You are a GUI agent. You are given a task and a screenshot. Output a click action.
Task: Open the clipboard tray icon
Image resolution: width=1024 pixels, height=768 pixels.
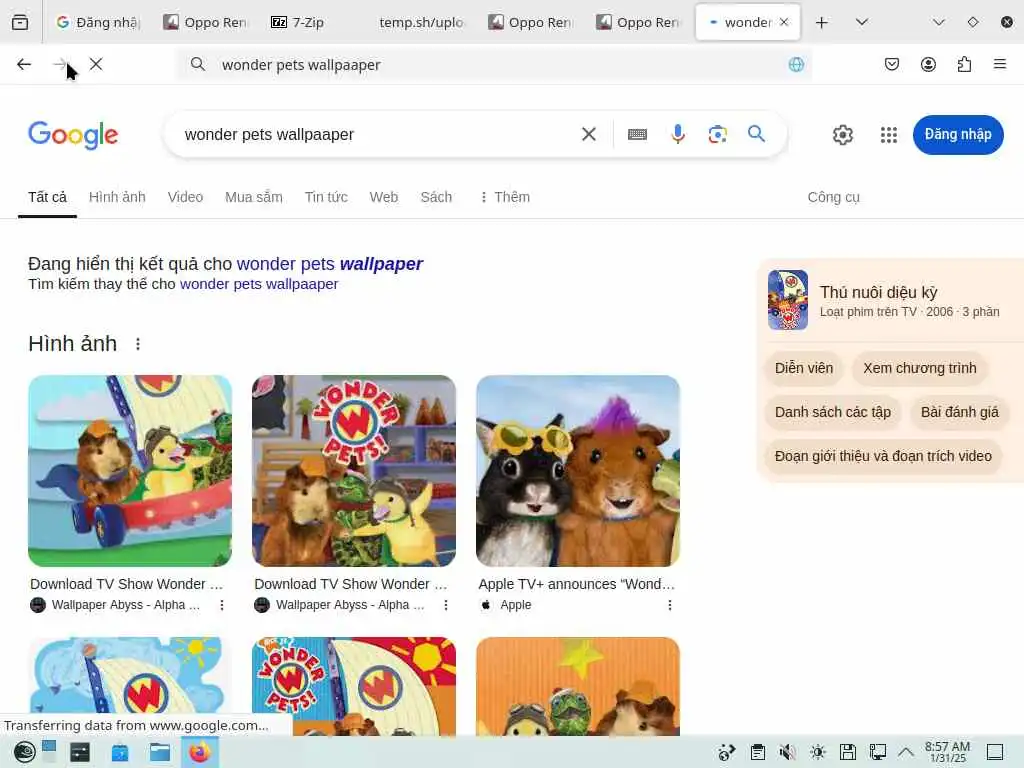pyautogui.click(x=758, y=752)
